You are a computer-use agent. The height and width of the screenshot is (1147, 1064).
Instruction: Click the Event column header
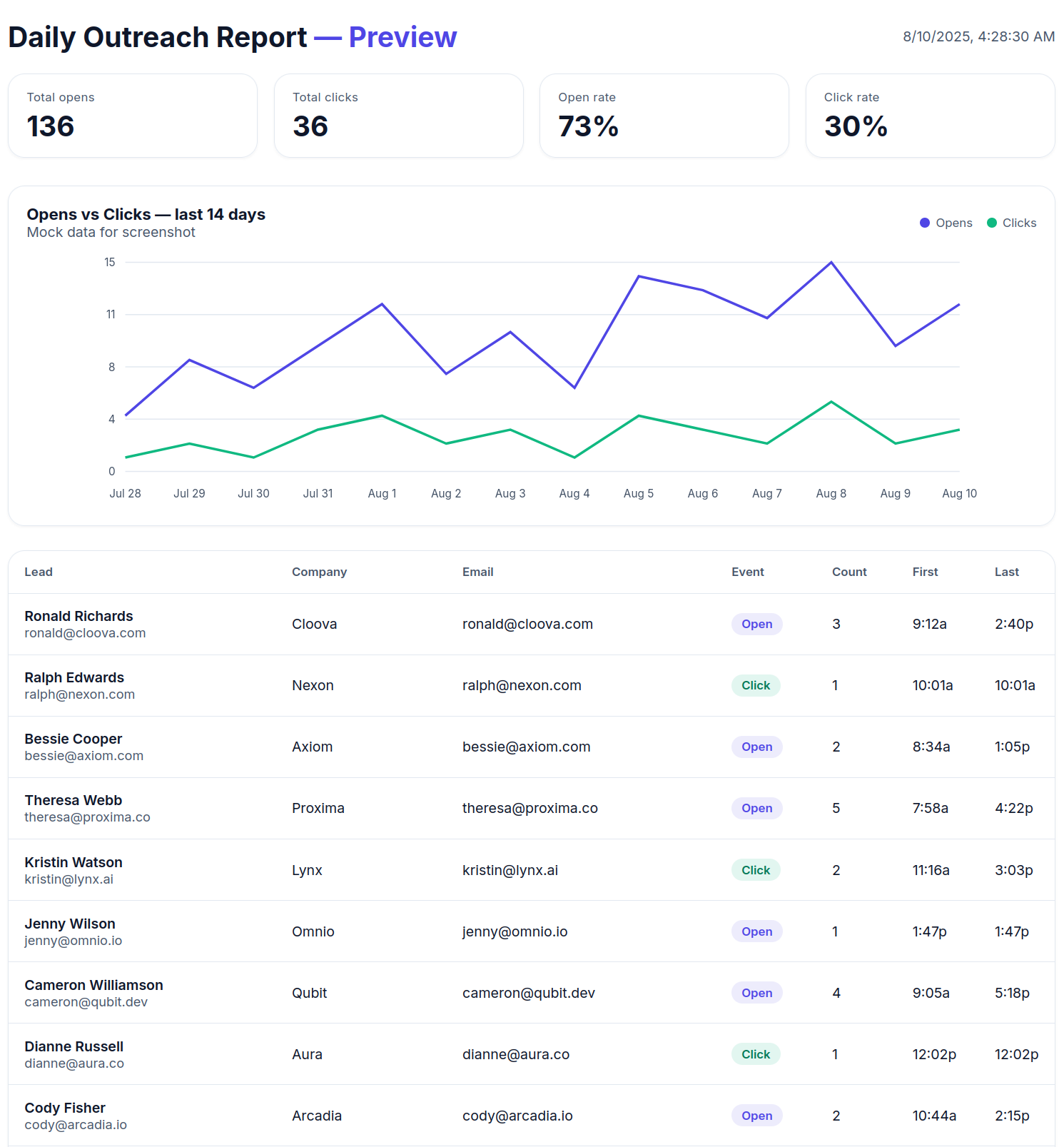pos(747,572)
